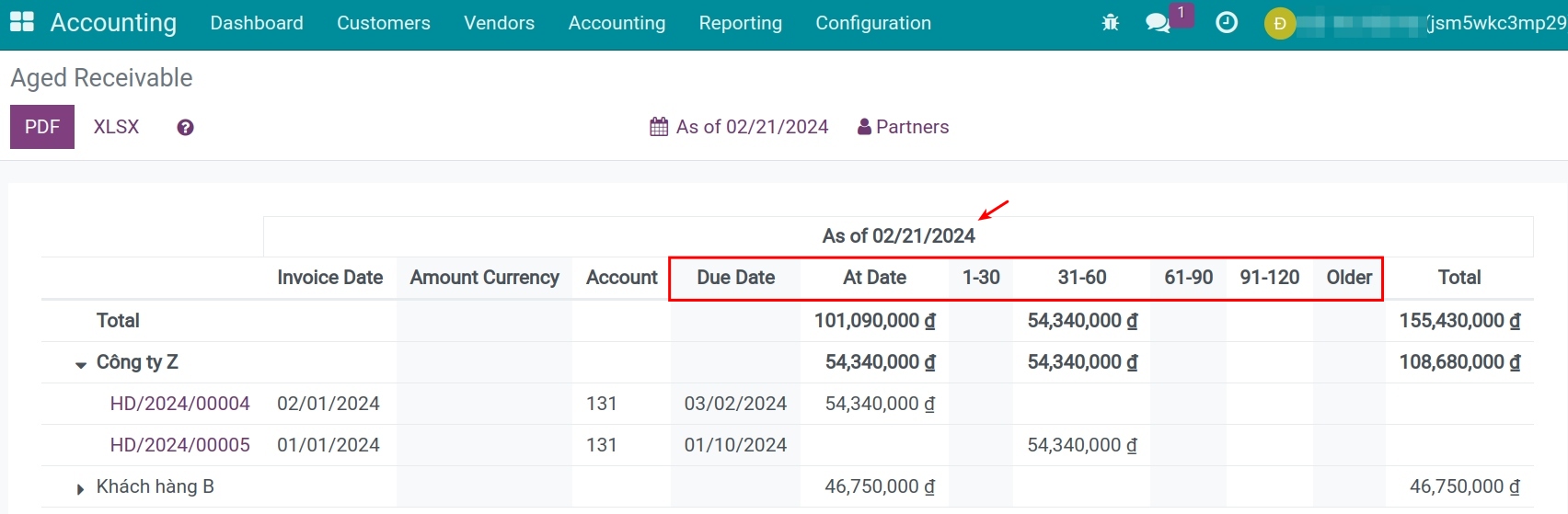
Task: Click the invoice date 02/01/2024 cell
Action: click(x=329, y=404)
